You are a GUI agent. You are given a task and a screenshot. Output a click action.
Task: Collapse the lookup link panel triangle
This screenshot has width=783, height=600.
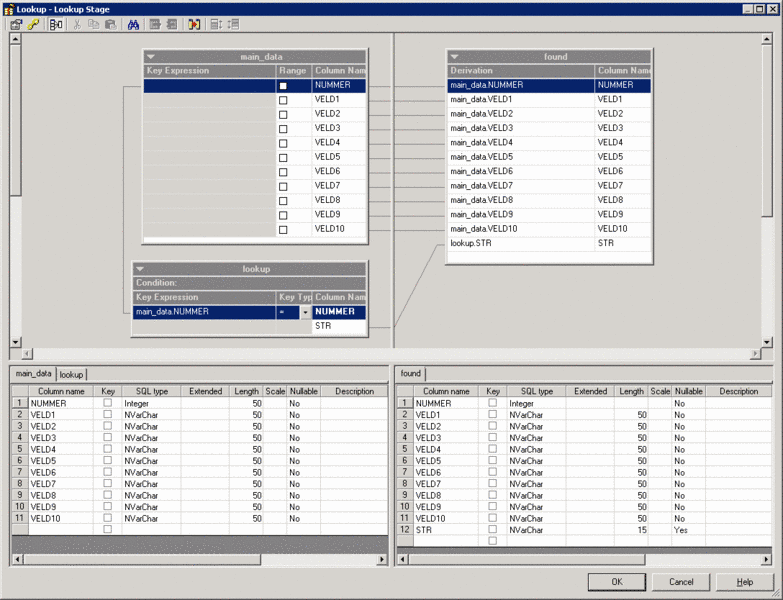[140, 269]
